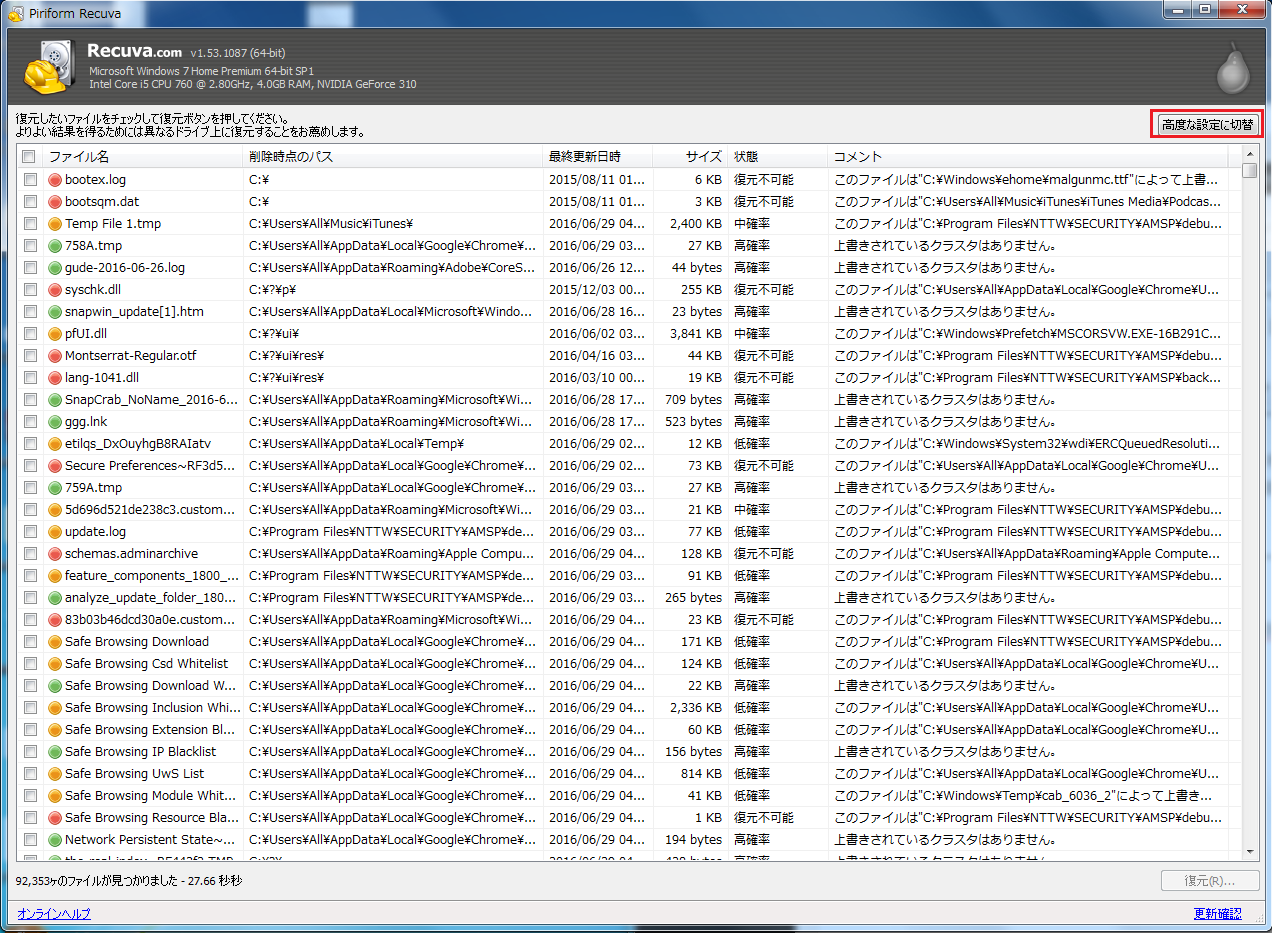Click the status bar text about 92,353 files found

(129, 881)
